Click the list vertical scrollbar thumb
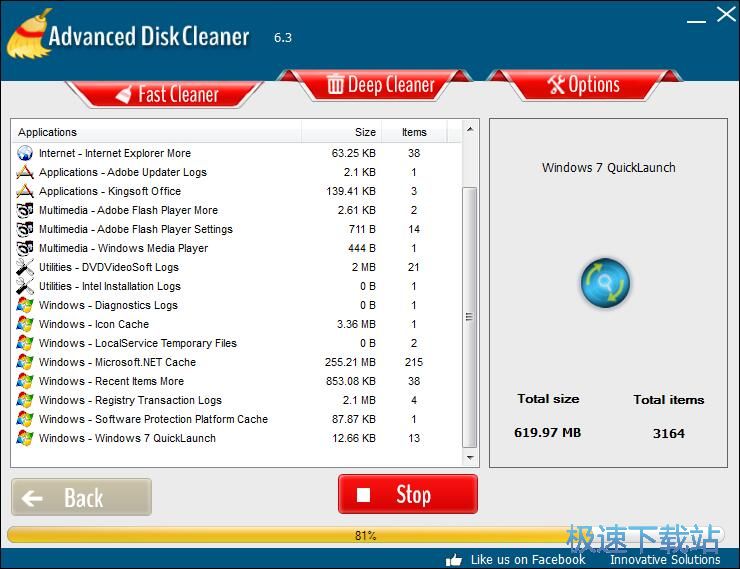The width and height of the screenshot is (740, 569). click(x=470, y=317)
